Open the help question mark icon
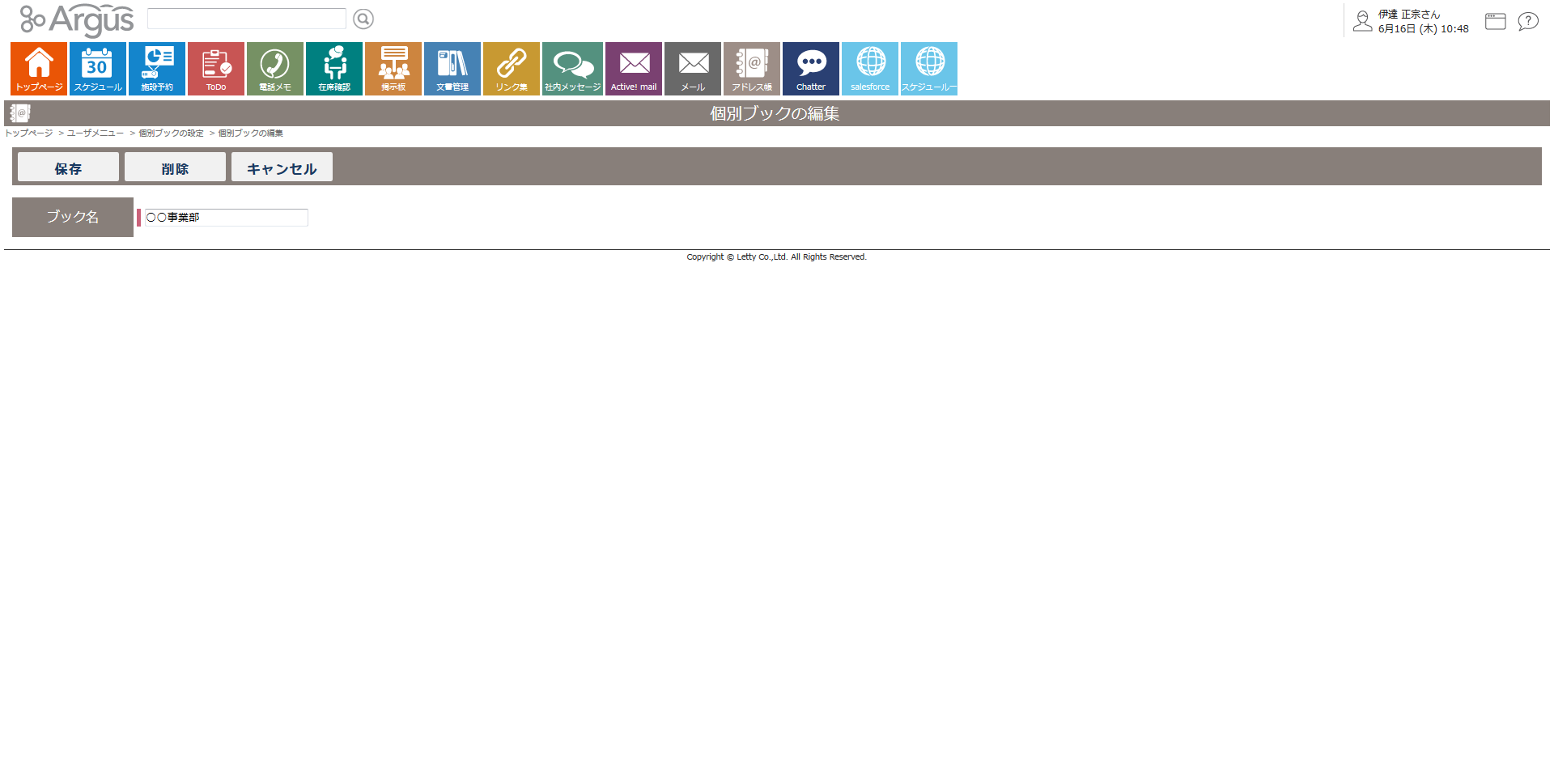This screenshot has width=1554, height=784. (1528, 22)
